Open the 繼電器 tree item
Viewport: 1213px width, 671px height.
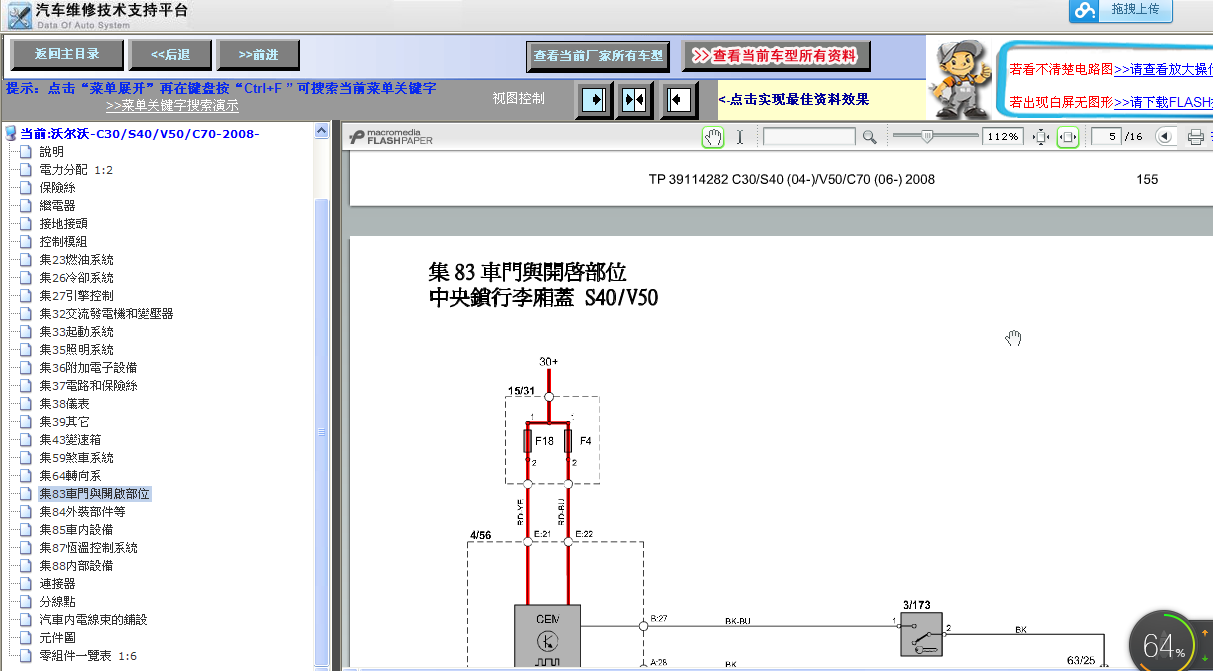coord(57,206)
